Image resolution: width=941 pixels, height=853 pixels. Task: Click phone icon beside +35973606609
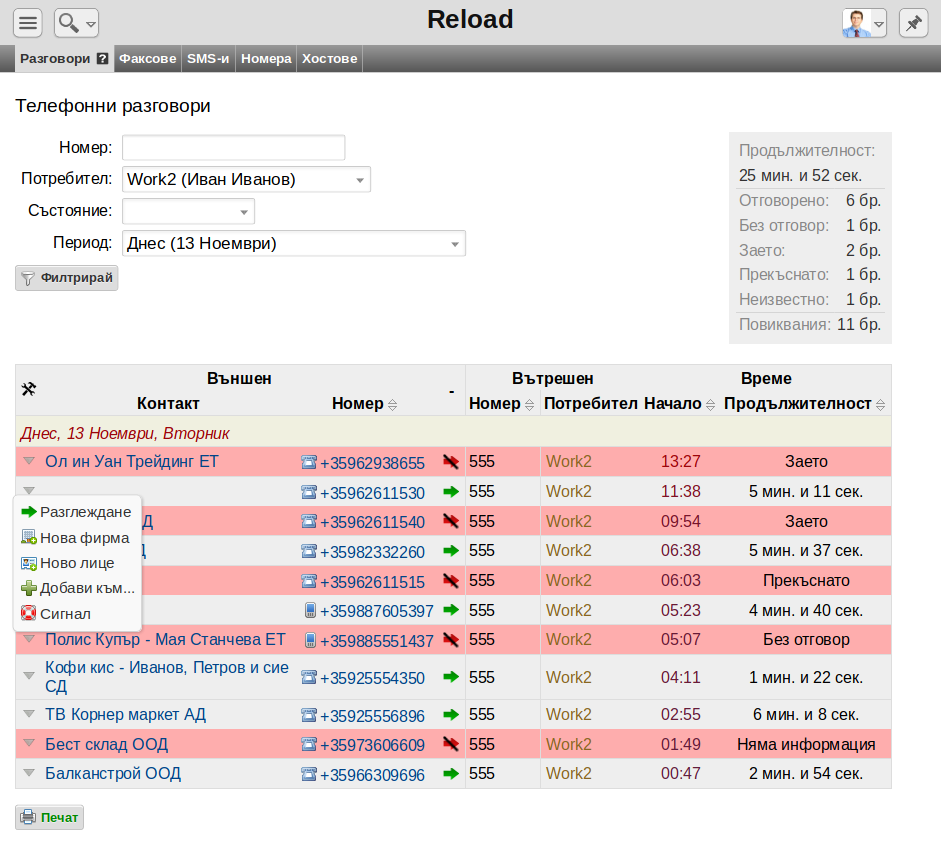click(308, 744)
